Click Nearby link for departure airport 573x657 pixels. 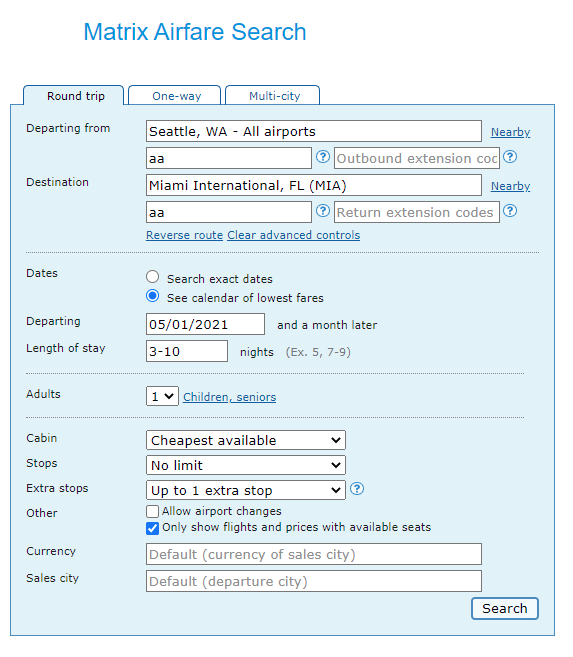pyautogui.click(x=511, y=132)
